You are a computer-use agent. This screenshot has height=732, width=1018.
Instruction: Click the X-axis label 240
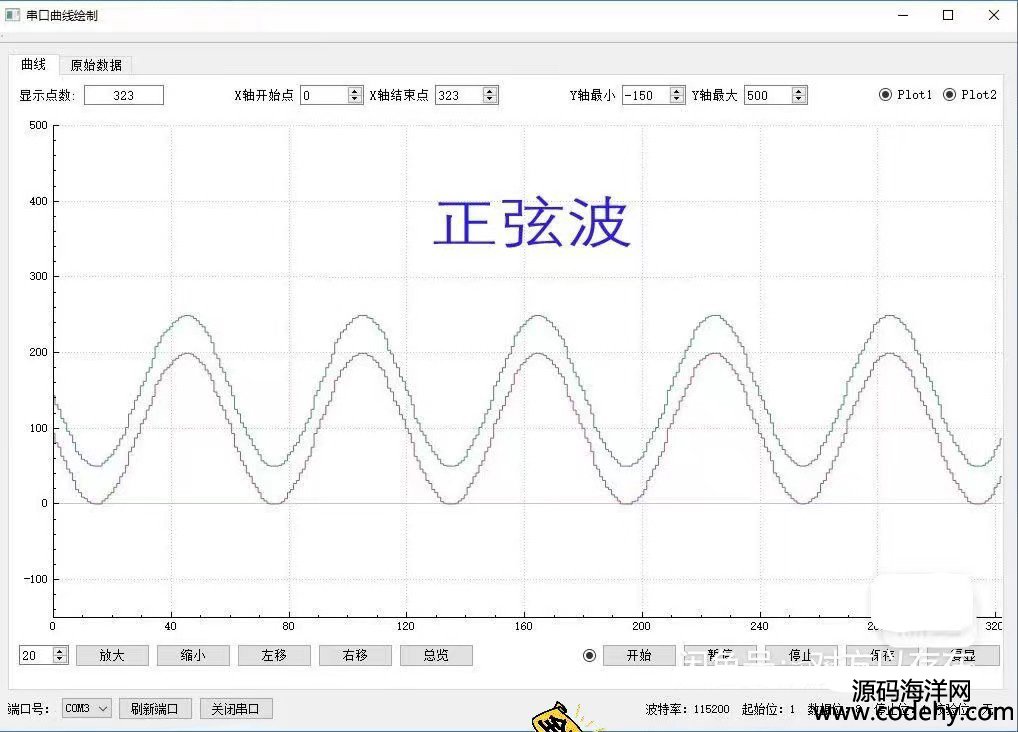click(x=759, y=626)
